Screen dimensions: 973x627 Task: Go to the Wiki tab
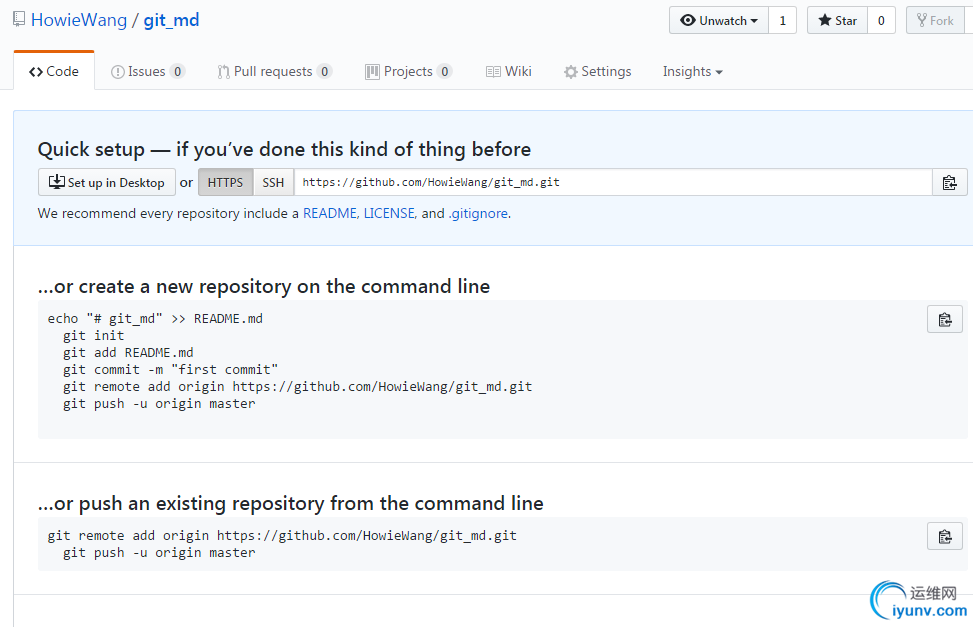pos(509,71)
